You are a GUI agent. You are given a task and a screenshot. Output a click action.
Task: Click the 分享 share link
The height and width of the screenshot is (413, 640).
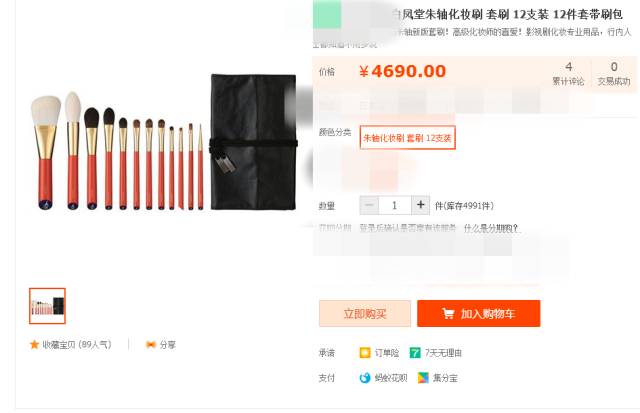click(167, 344)
